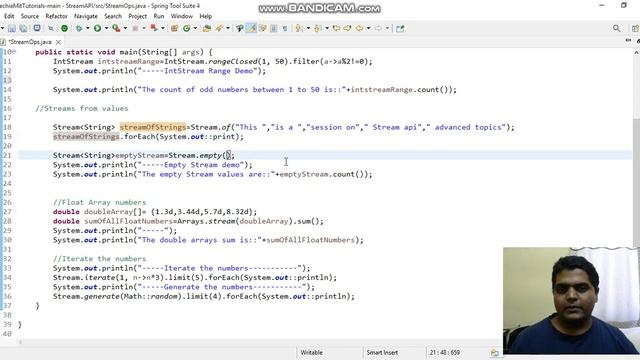Screen dimensions: 640x360
Task: Click the Open Task pencil icon
Action: [x=219, y=28]
